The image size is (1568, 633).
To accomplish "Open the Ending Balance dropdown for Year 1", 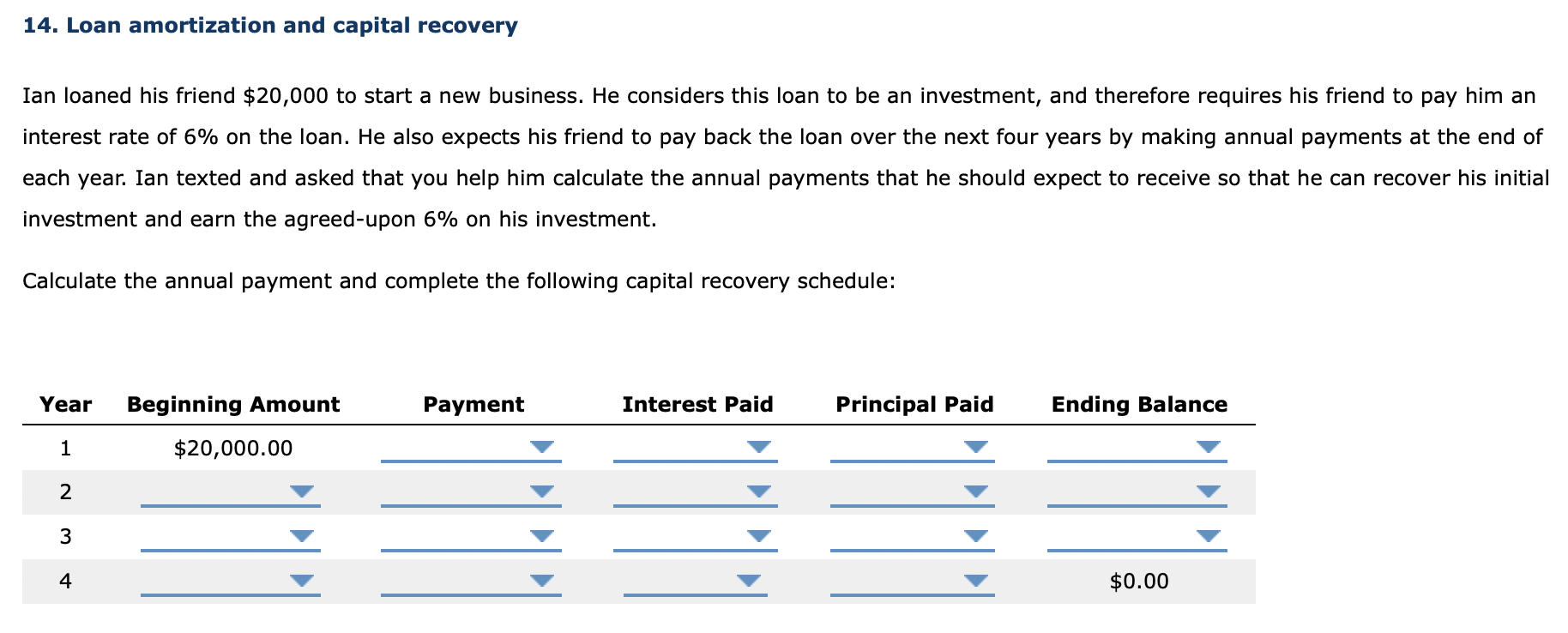I will pyautogui.click(x=1209, y=445).
